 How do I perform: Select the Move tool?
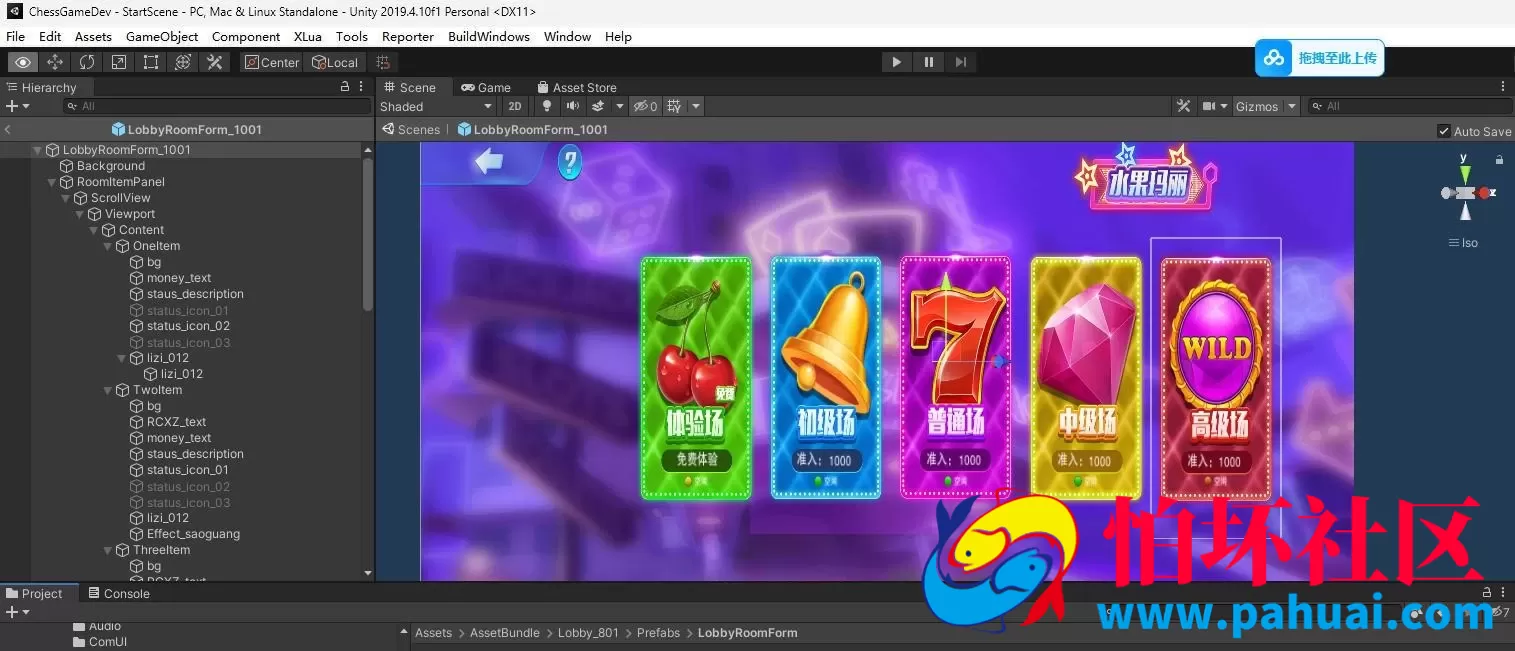click(x=55, y=62)
